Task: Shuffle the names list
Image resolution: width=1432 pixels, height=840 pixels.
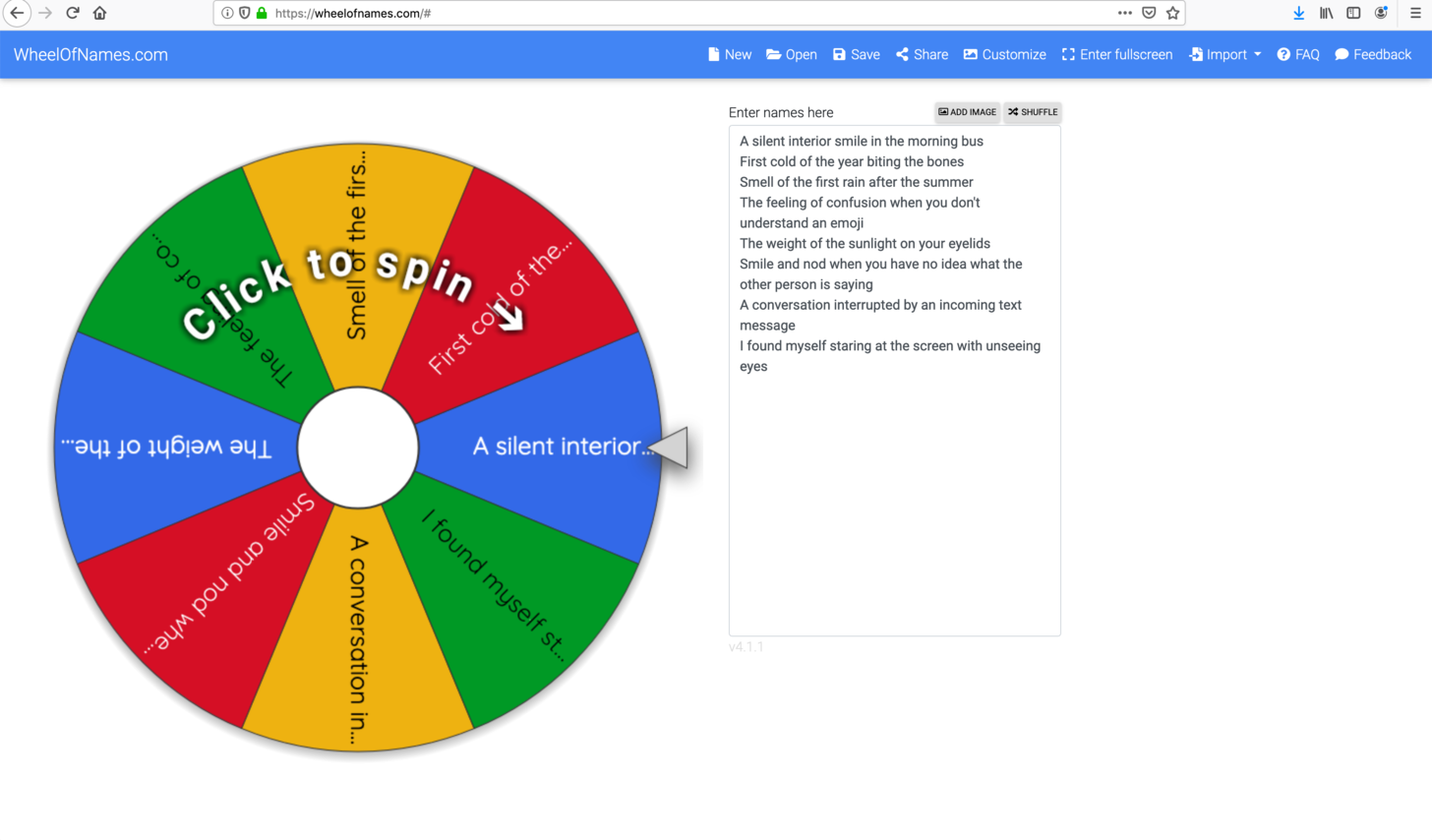Action: (x=1033, y=112)
